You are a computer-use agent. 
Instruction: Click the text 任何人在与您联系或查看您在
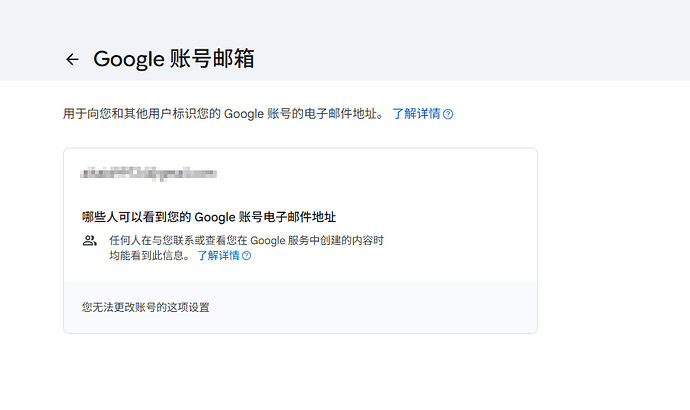click(x=178, y=241)
